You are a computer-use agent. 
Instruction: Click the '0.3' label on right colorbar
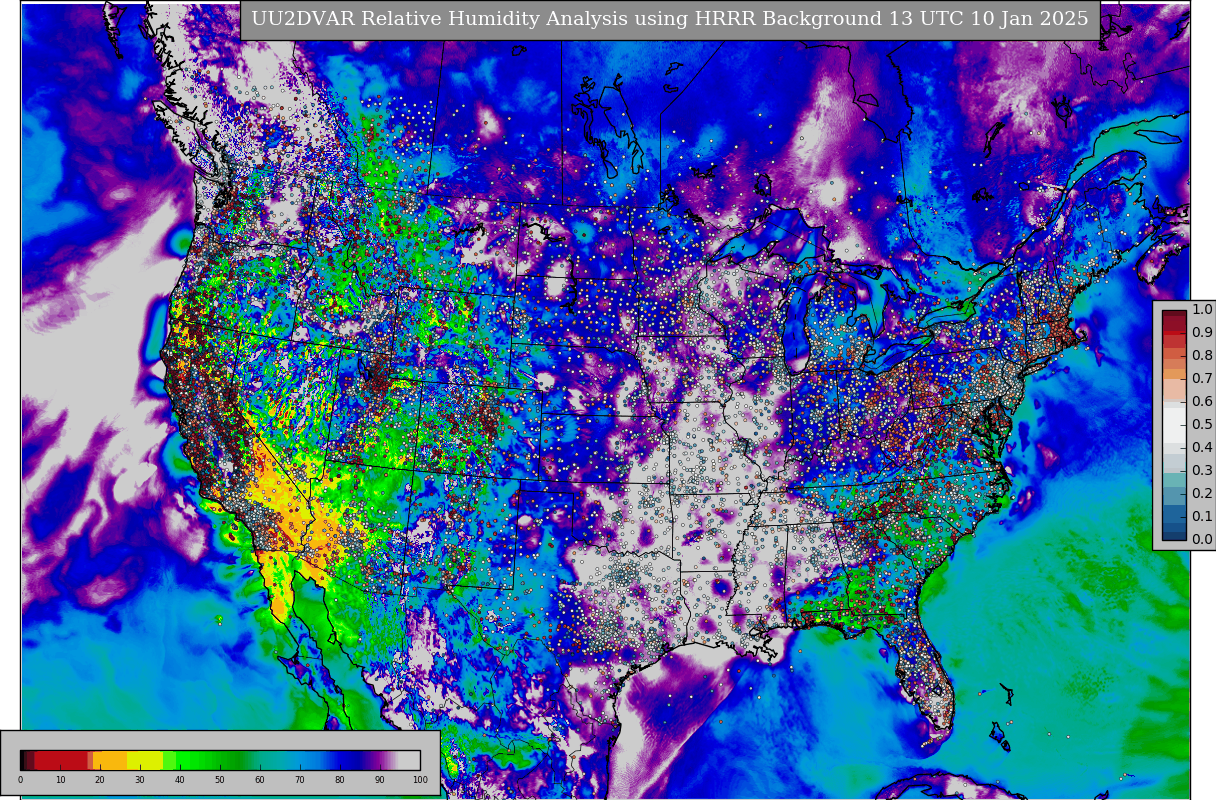click(x=1202, y=471)
